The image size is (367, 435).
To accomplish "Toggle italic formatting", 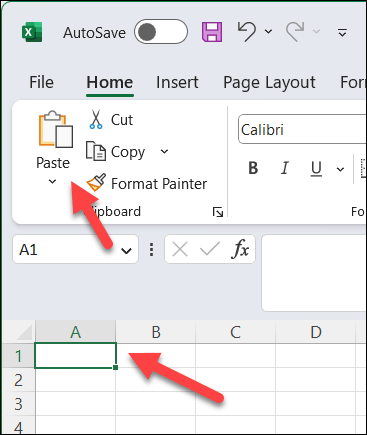I will pyautogui.click(x=285, y=168).
